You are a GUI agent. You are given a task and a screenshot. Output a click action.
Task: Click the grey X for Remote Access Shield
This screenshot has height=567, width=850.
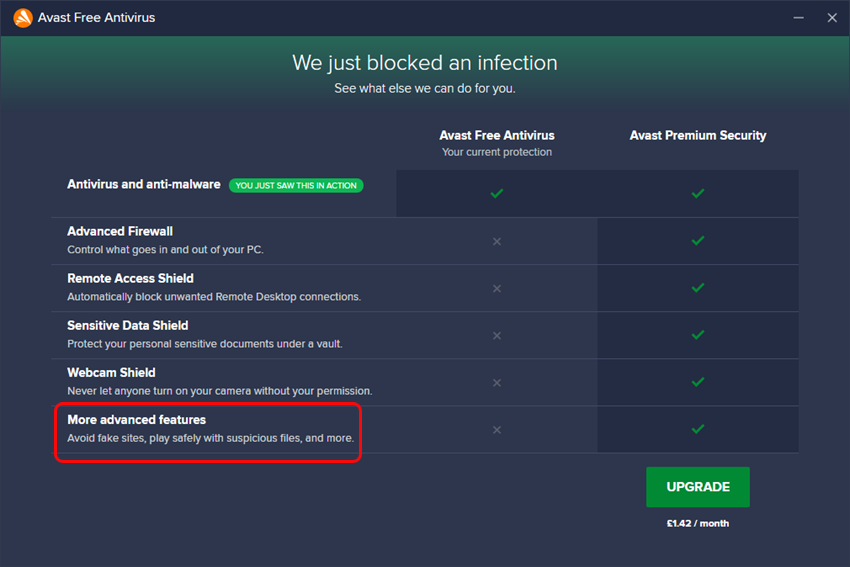click(x=497, y=288)
